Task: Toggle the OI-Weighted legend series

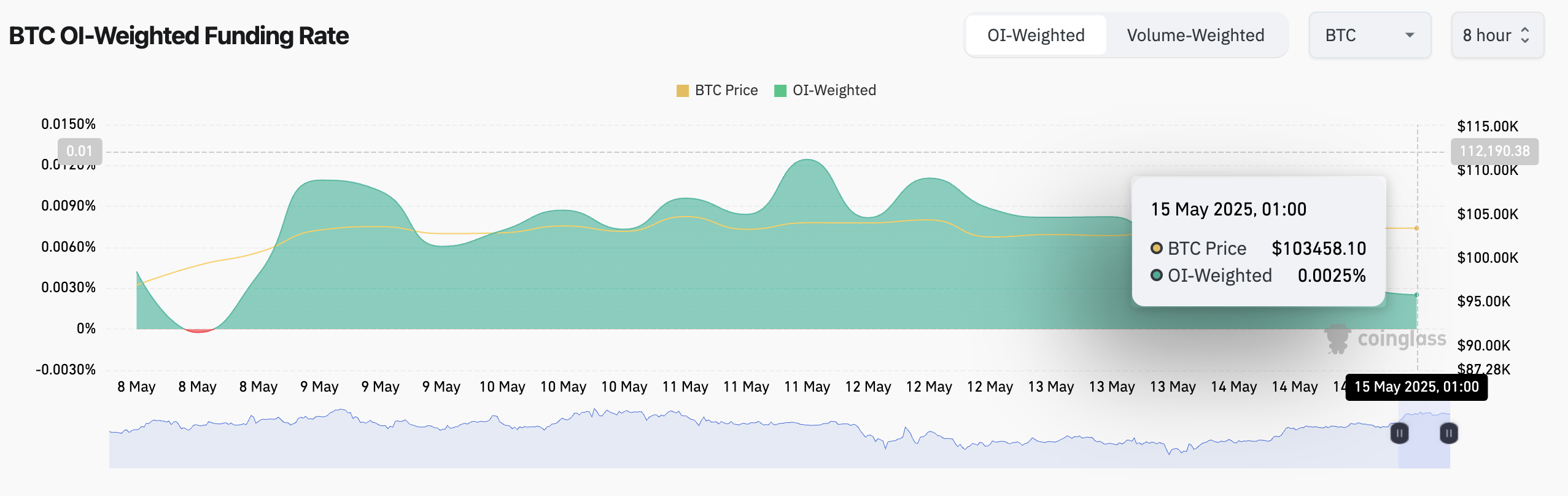Action: click(x=834, y=91)
